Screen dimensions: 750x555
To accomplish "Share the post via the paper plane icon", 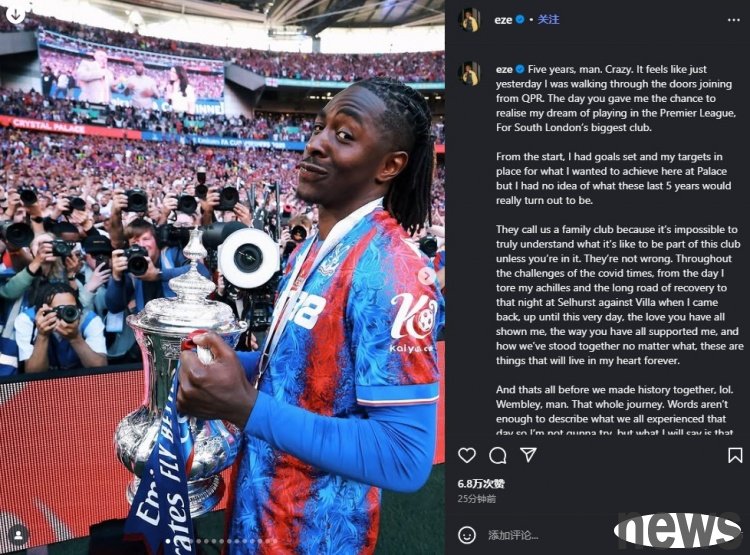I will pyautogui.click(x=528, y=455).
